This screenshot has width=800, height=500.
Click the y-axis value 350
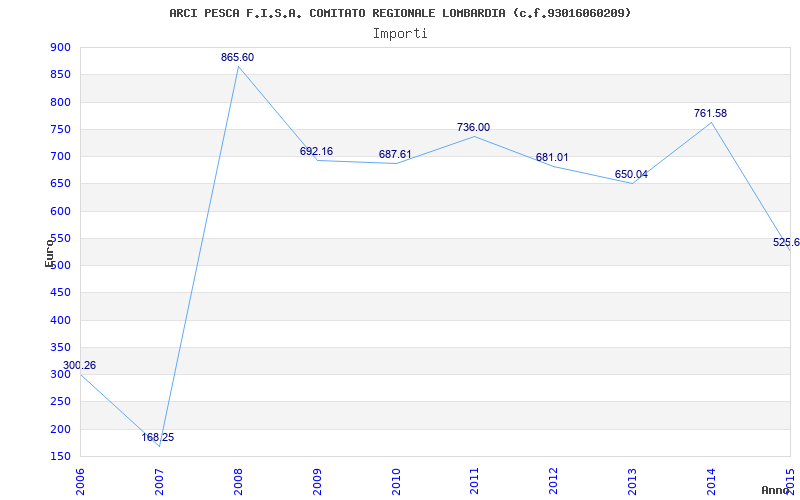click(60, 347)
